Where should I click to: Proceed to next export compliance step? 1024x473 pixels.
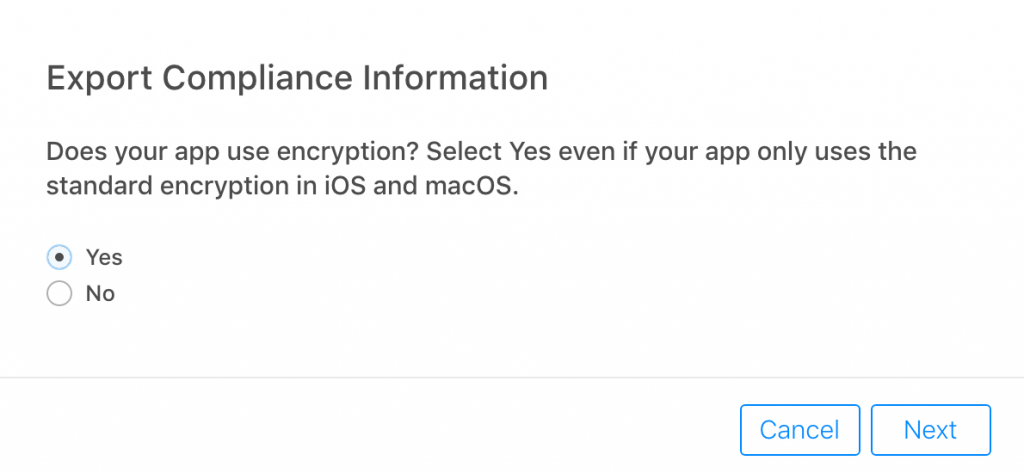click(931, 430)
